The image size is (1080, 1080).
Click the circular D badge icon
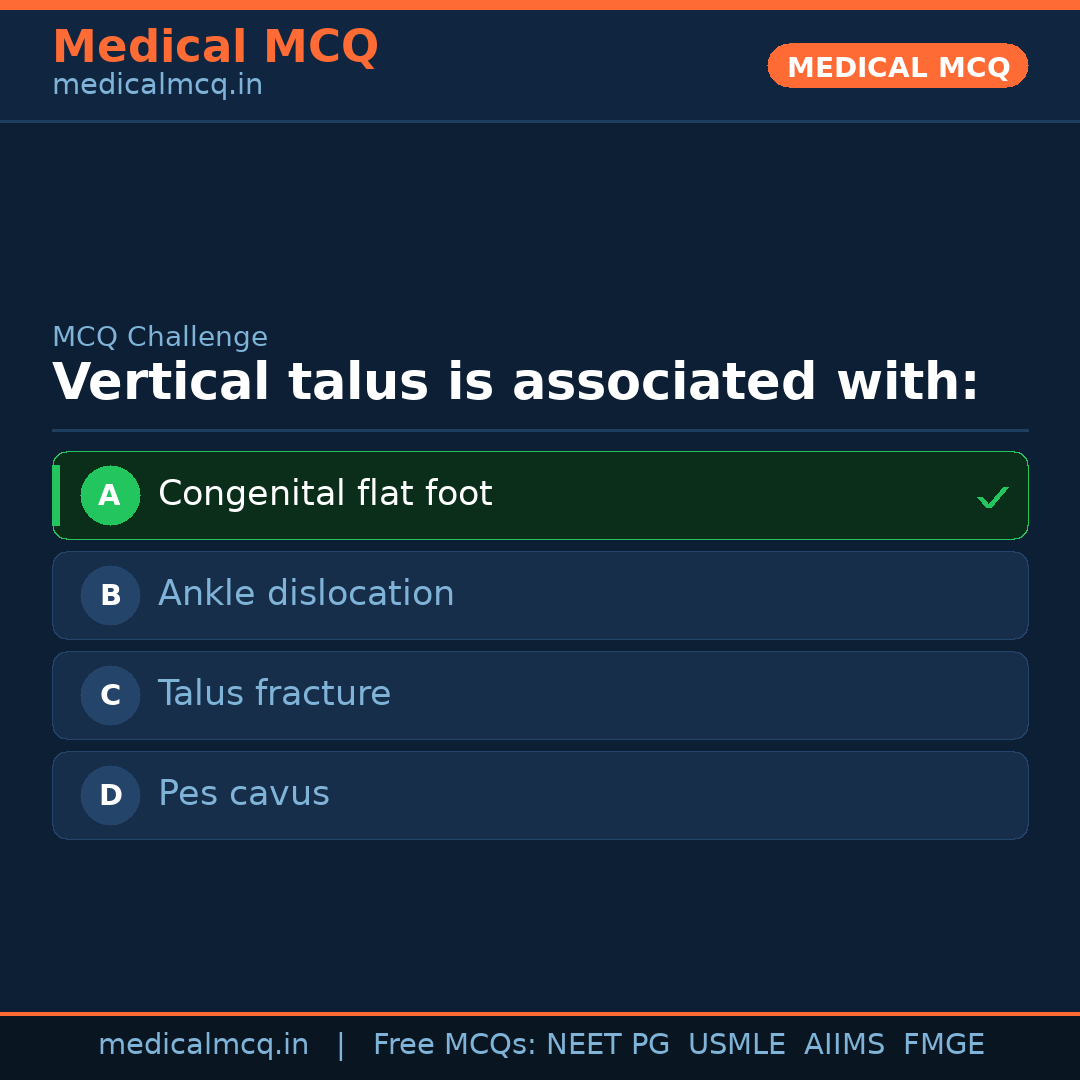(x=110, y=795)
